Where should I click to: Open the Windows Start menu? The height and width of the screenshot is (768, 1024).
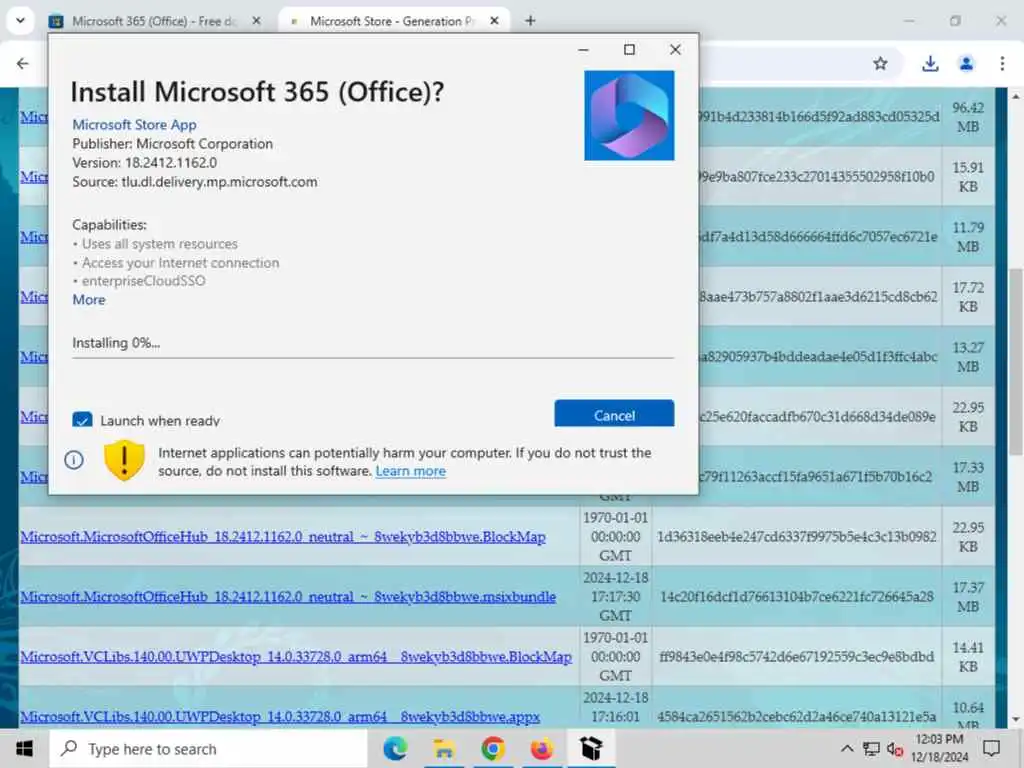point(24,748)
